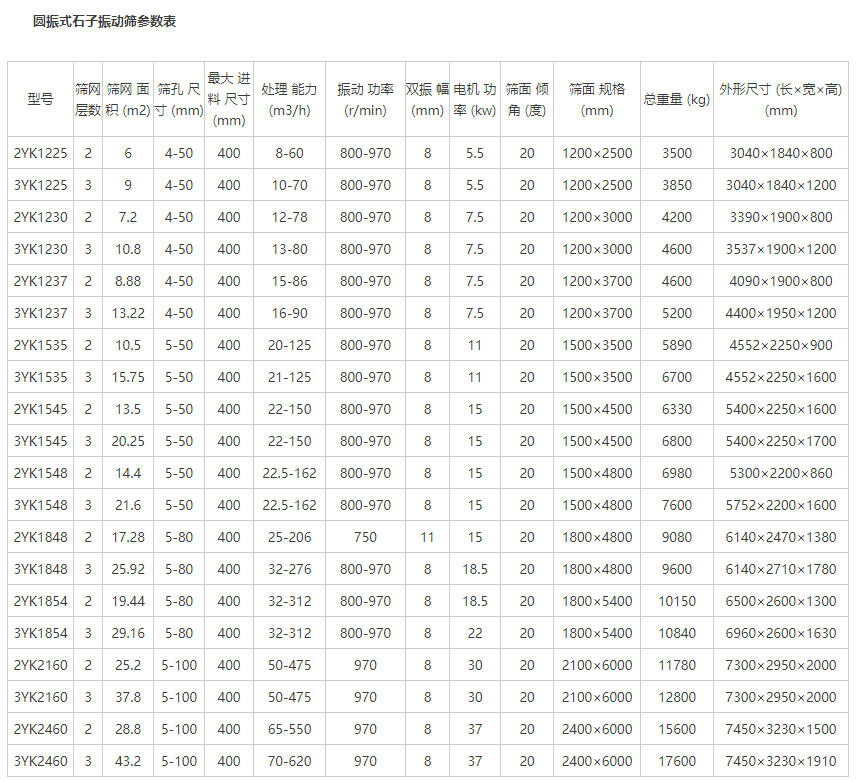Click the weight cell showing 5890
The height and width of the screenshot is (781, 858).
coord(676,345)
